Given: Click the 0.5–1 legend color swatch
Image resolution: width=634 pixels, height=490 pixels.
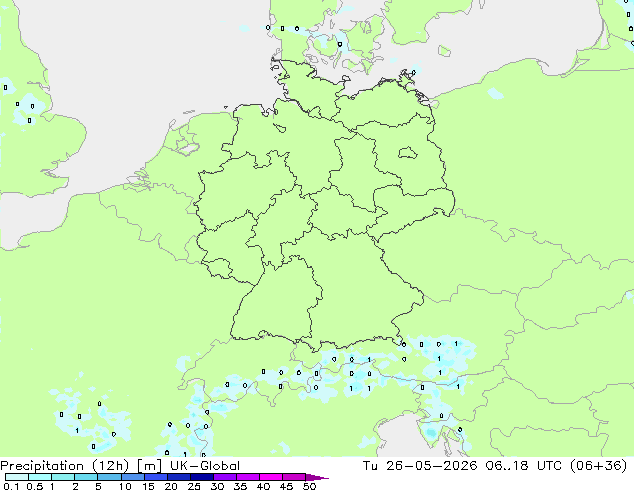Looking at the screenshot, I should tap(40, 477).
